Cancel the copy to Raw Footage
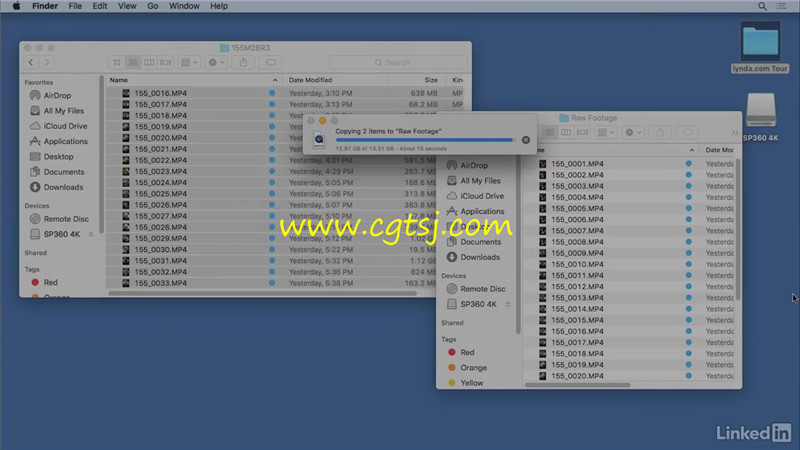800x450 pixels. point(526,140)
